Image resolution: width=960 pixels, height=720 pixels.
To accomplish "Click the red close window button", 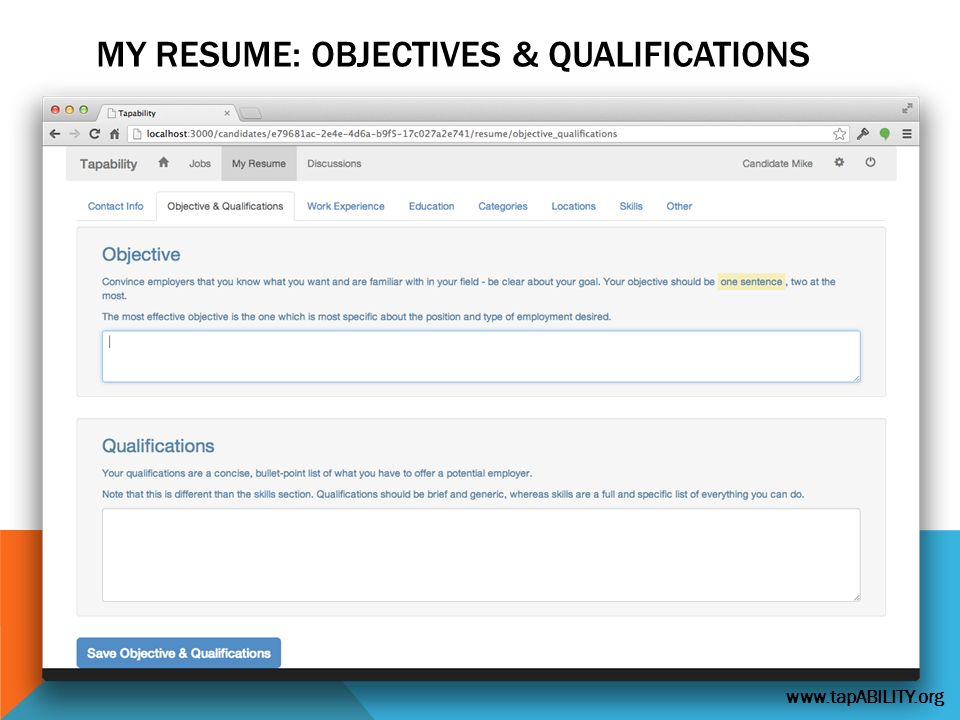I will pyautogui.click(x=55, y=110).
